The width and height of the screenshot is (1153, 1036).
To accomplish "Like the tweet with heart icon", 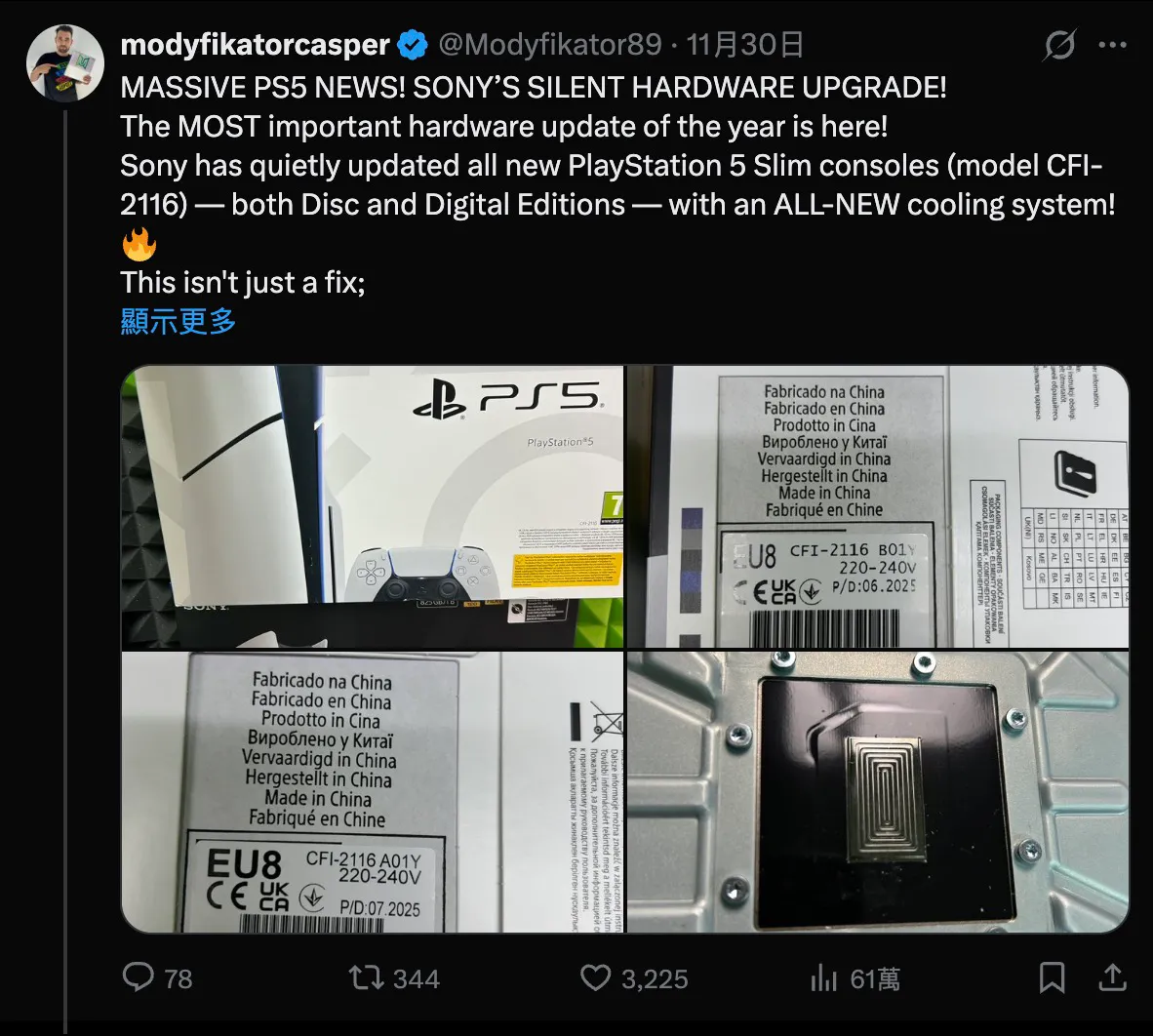I will click(x=595, y=977).
